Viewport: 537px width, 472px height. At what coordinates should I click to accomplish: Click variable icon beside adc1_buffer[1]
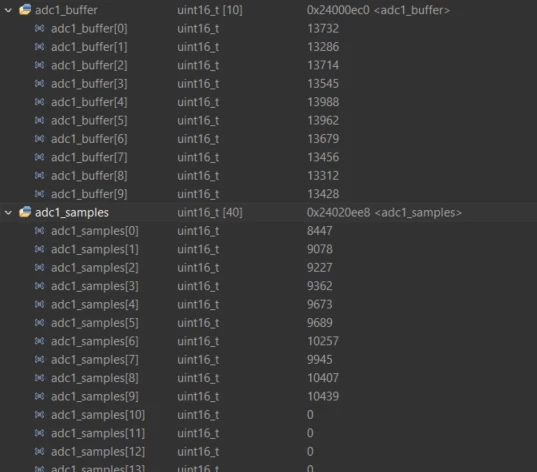point(39,47)
